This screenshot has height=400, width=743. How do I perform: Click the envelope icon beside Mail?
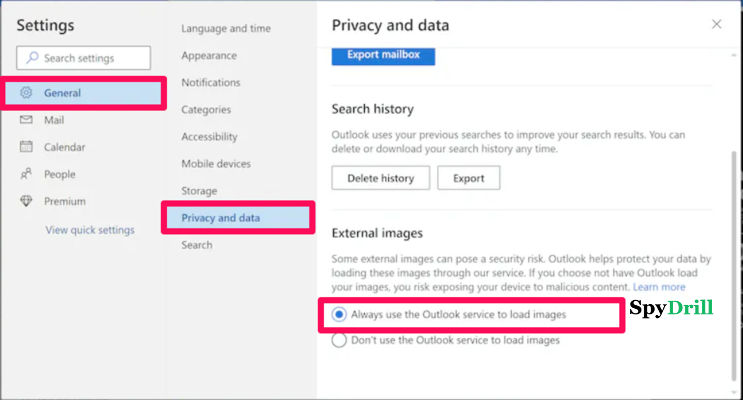point(26,119)
